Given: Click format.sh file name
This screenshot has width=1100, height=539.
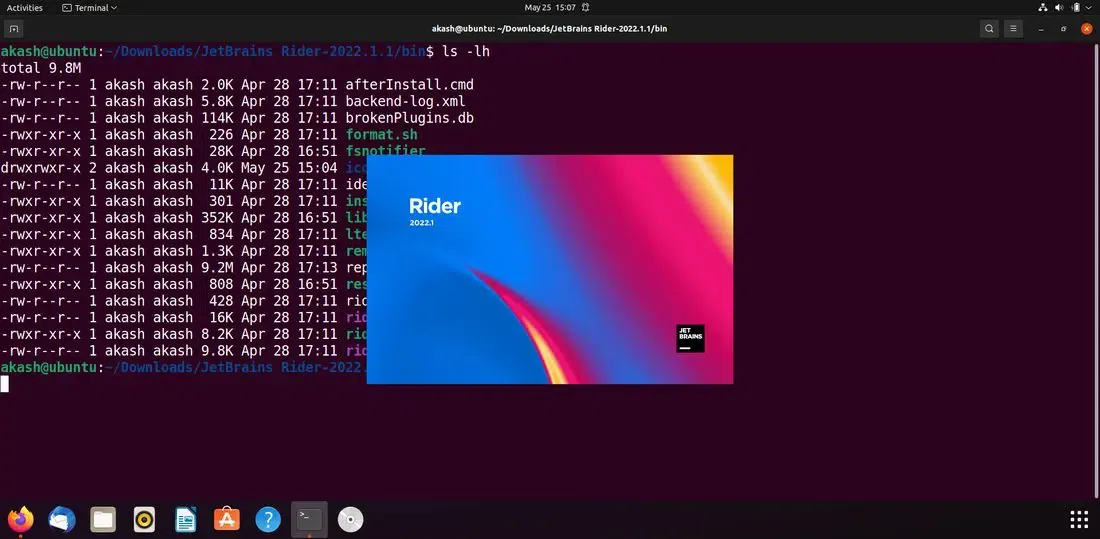Looking at the screenshot, I should [382, 135].
